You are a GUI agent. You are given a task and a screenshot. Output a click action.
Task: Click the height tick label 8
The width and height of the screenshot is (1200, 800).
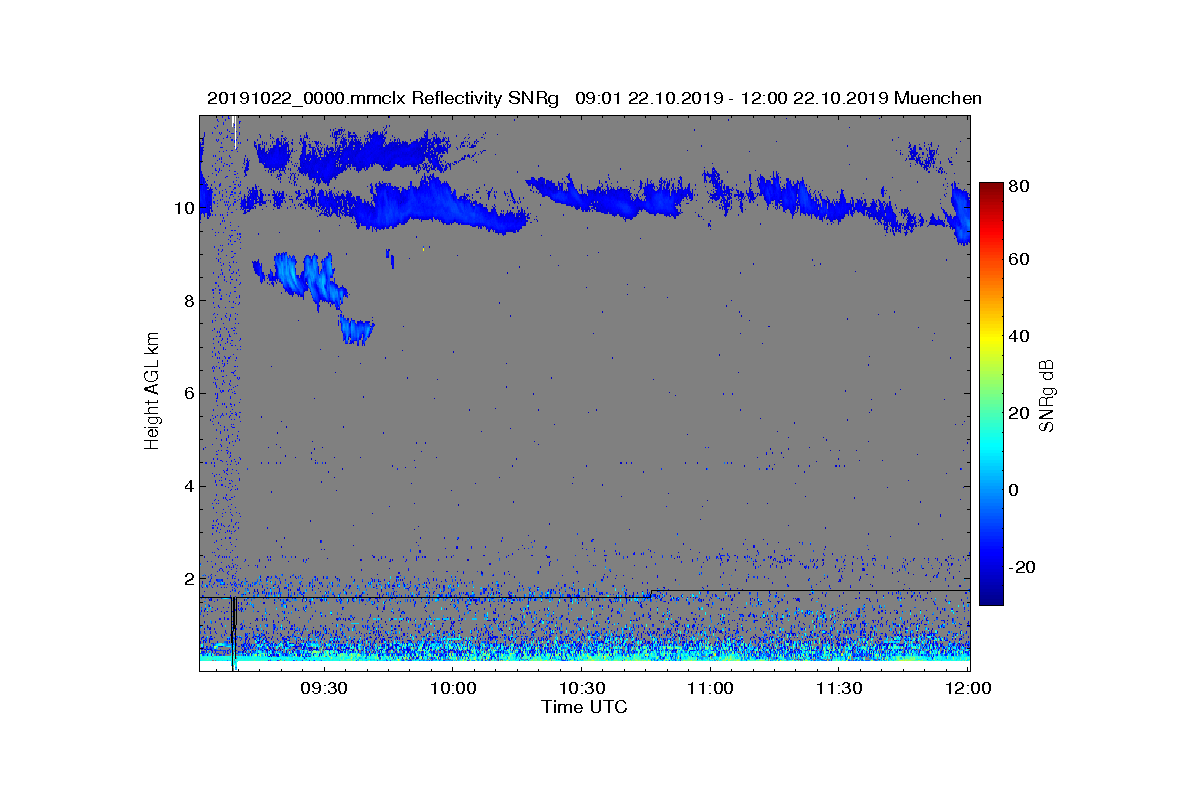pos(187,301)
